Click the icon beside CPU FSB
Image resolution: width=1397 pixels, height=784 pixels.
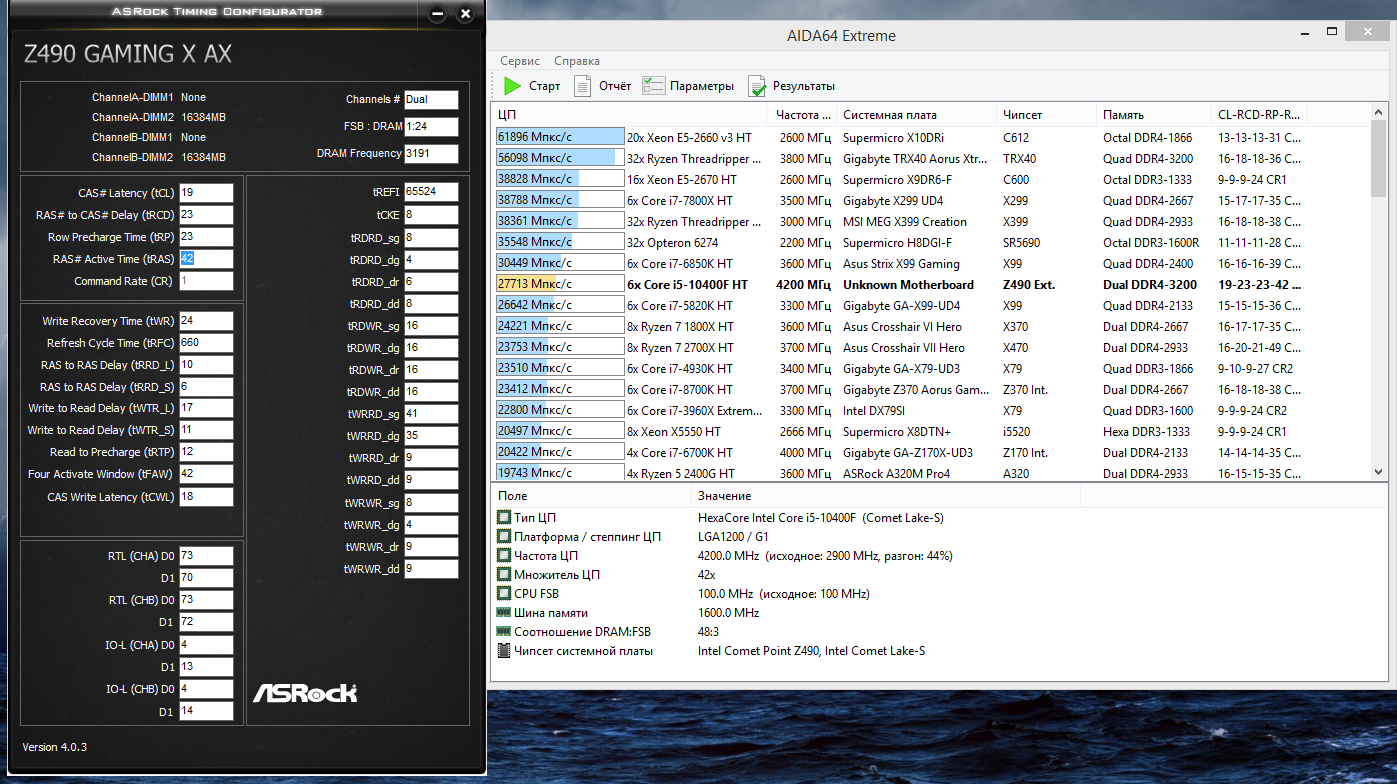pos(504,594)
